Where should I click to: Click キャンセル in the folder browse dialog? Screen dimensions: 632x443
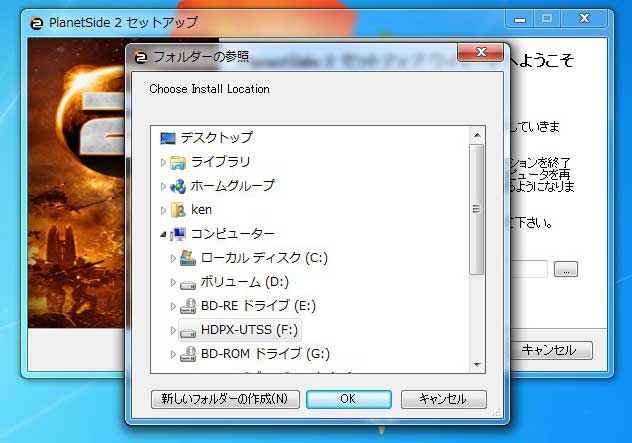pyautogui.click(x=443, y=399)
